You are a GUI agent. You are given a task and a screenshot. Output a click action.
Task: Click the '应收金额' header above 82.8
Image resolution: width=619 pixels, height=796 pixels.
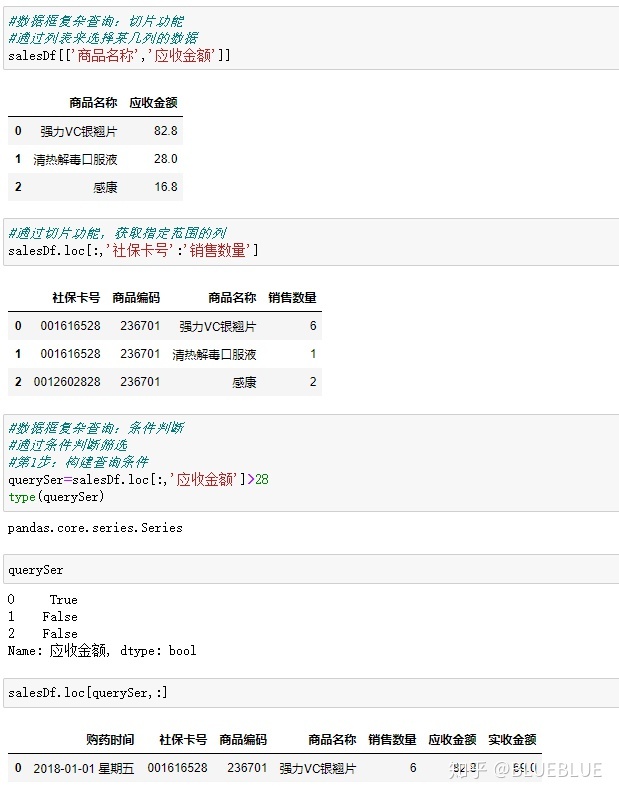(x=153, y=103)
